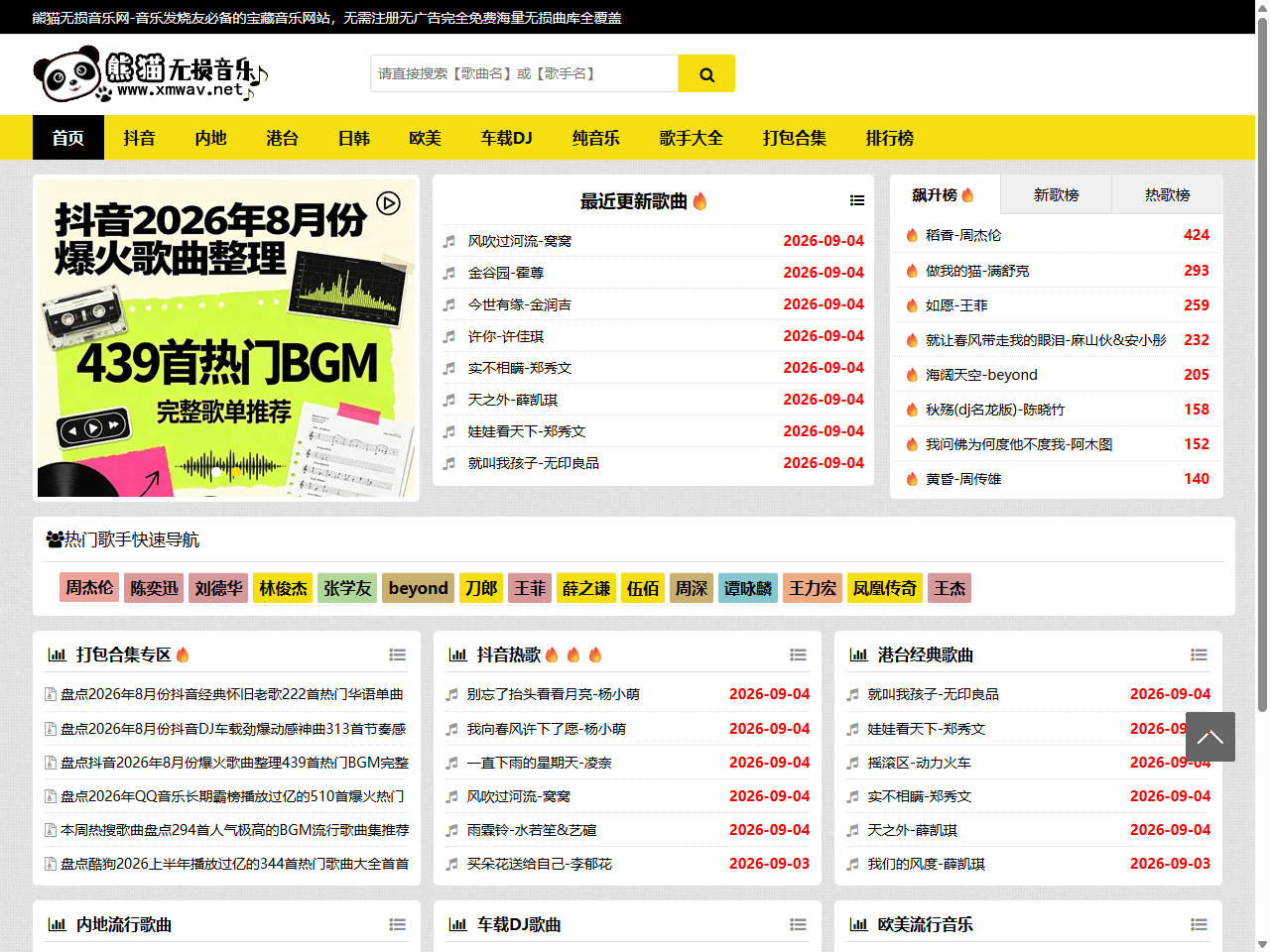Click document icon beside 盘点2026年8月份抖音经典怀旧老歌
1270x952 pixels.
pos(51,694)
